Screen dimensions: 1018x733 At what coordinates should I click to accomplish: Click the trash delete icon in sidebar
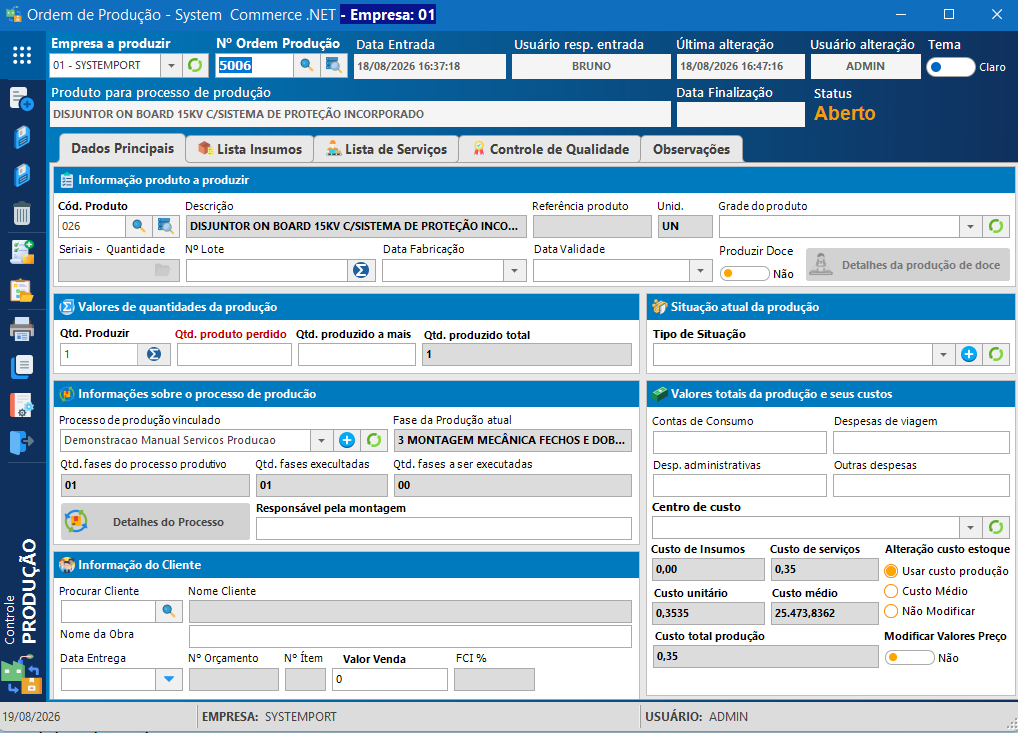click(22, 213)
